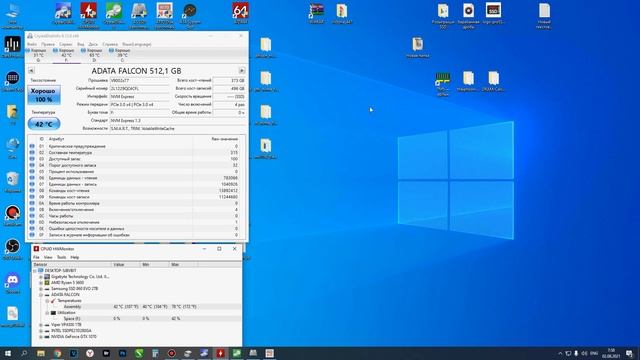Open the View menu in HWMonitor
Viewport: 640px width, 360px height.
[48, 258]
